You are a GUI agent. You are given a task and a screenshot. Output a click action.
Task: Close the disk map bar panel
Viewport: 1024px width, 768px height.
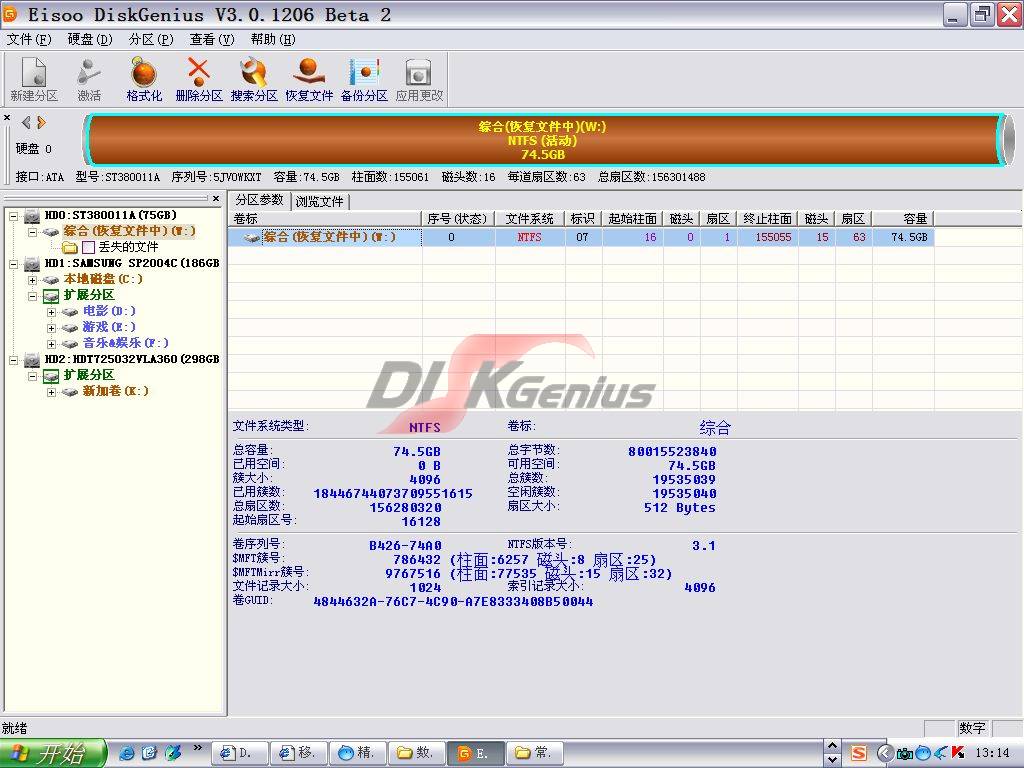click(x=7, y=118)
